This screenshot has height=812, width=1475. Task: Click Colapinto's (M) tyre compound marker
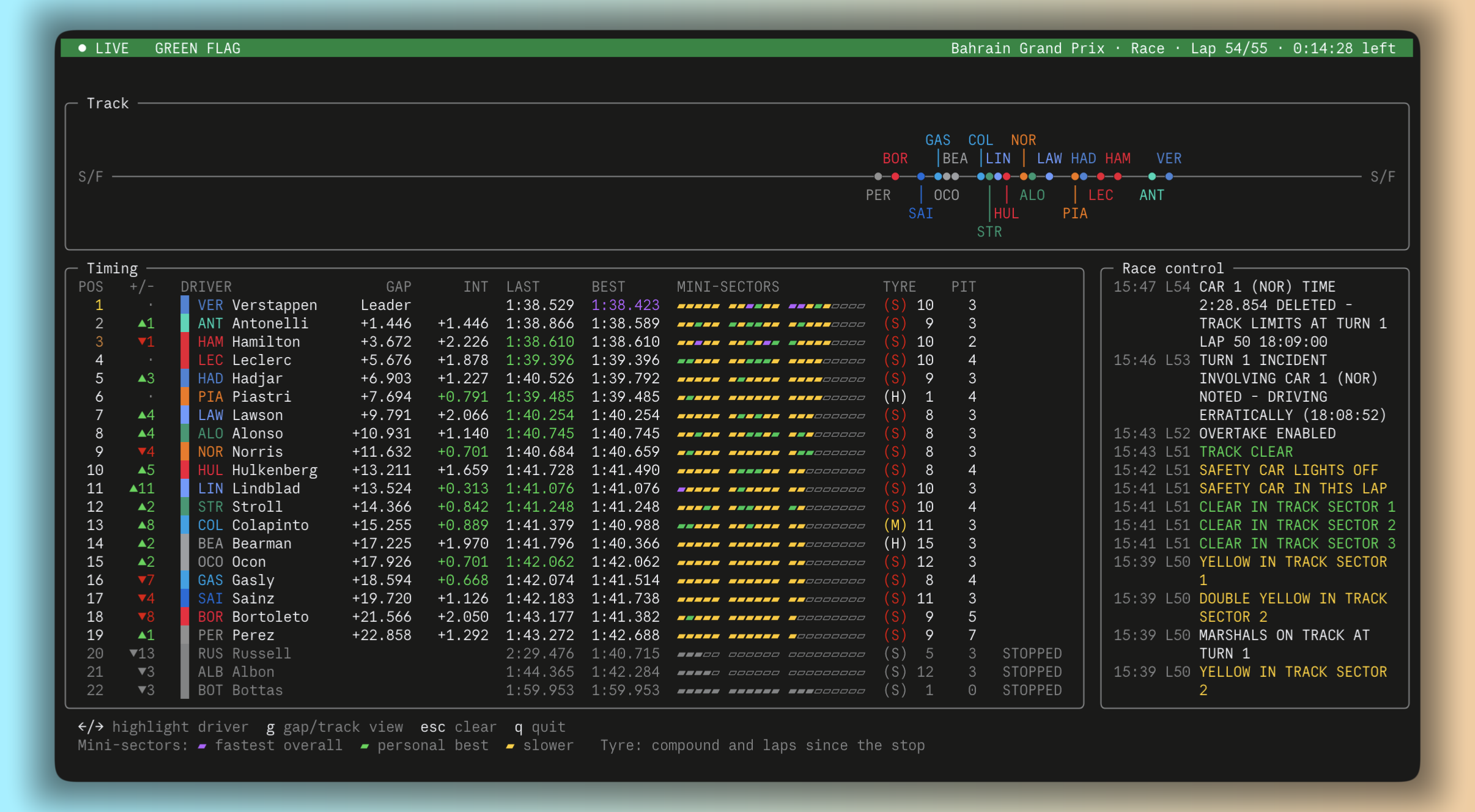click(895, 525)
